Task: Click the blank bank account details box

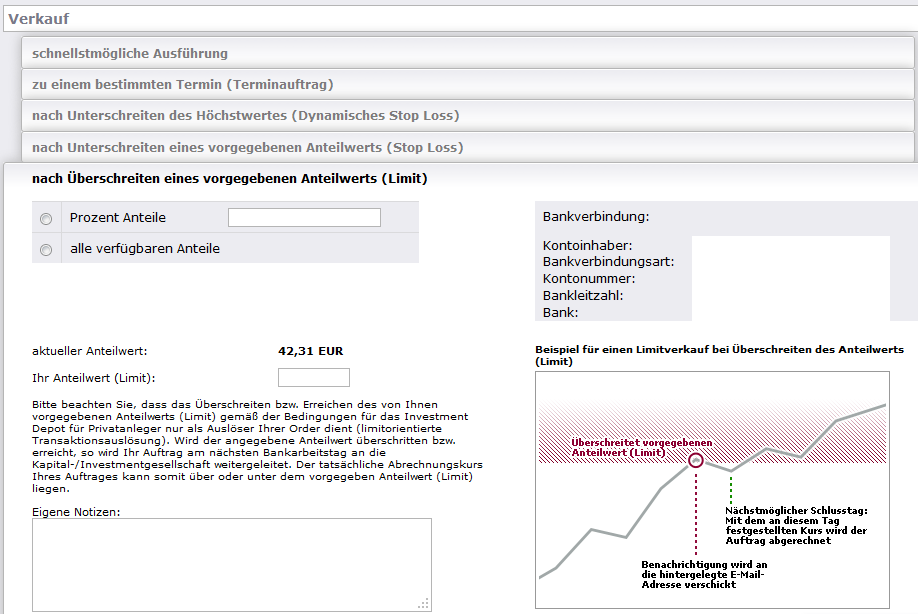Action: [790, 278]
